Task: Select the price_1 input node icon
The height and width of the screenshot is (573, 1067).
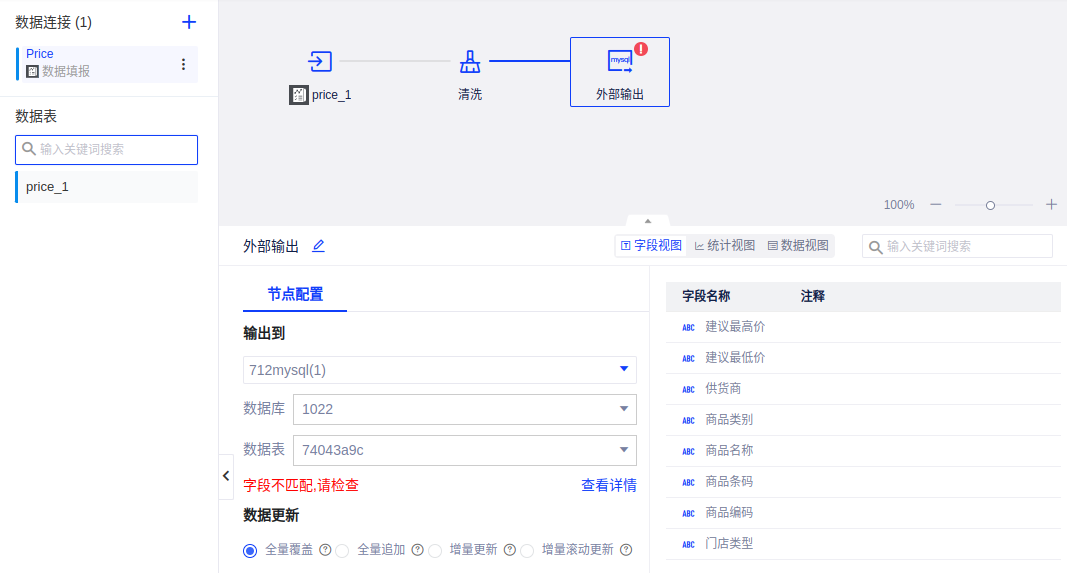Action: pyautogui.click(x=320, y=62)
